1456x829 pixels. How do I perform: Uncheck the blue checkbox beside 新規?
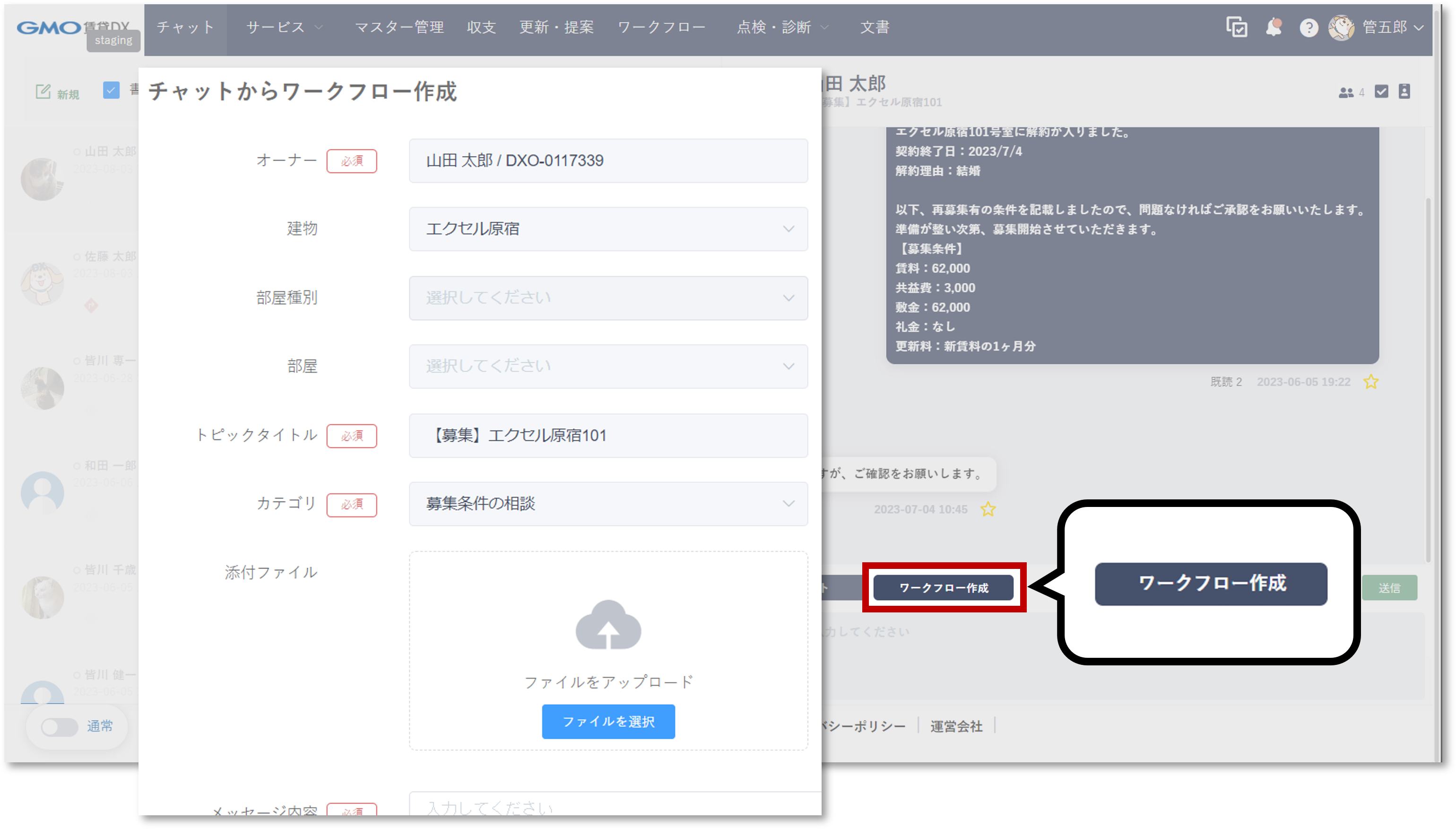(112, 90)
